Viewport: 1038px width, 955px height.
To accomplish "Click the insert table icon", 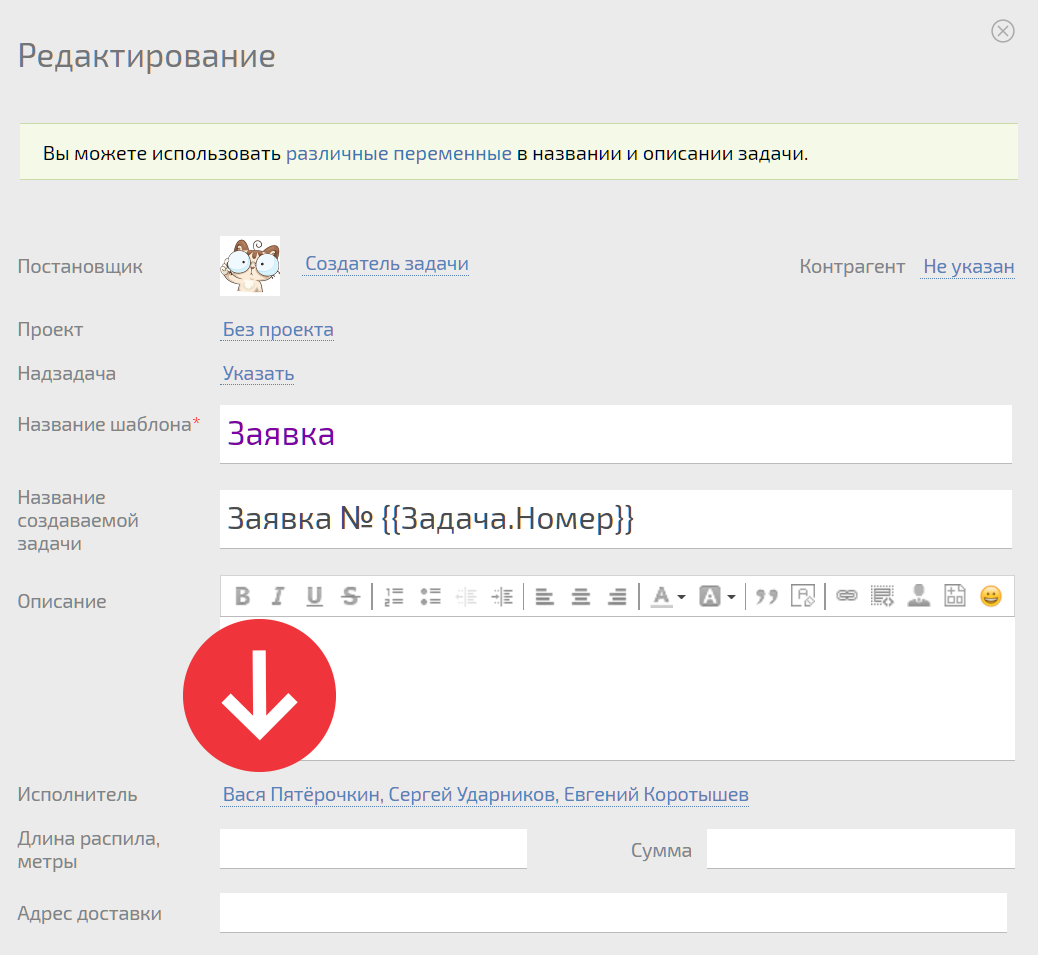I will [955, 596].
